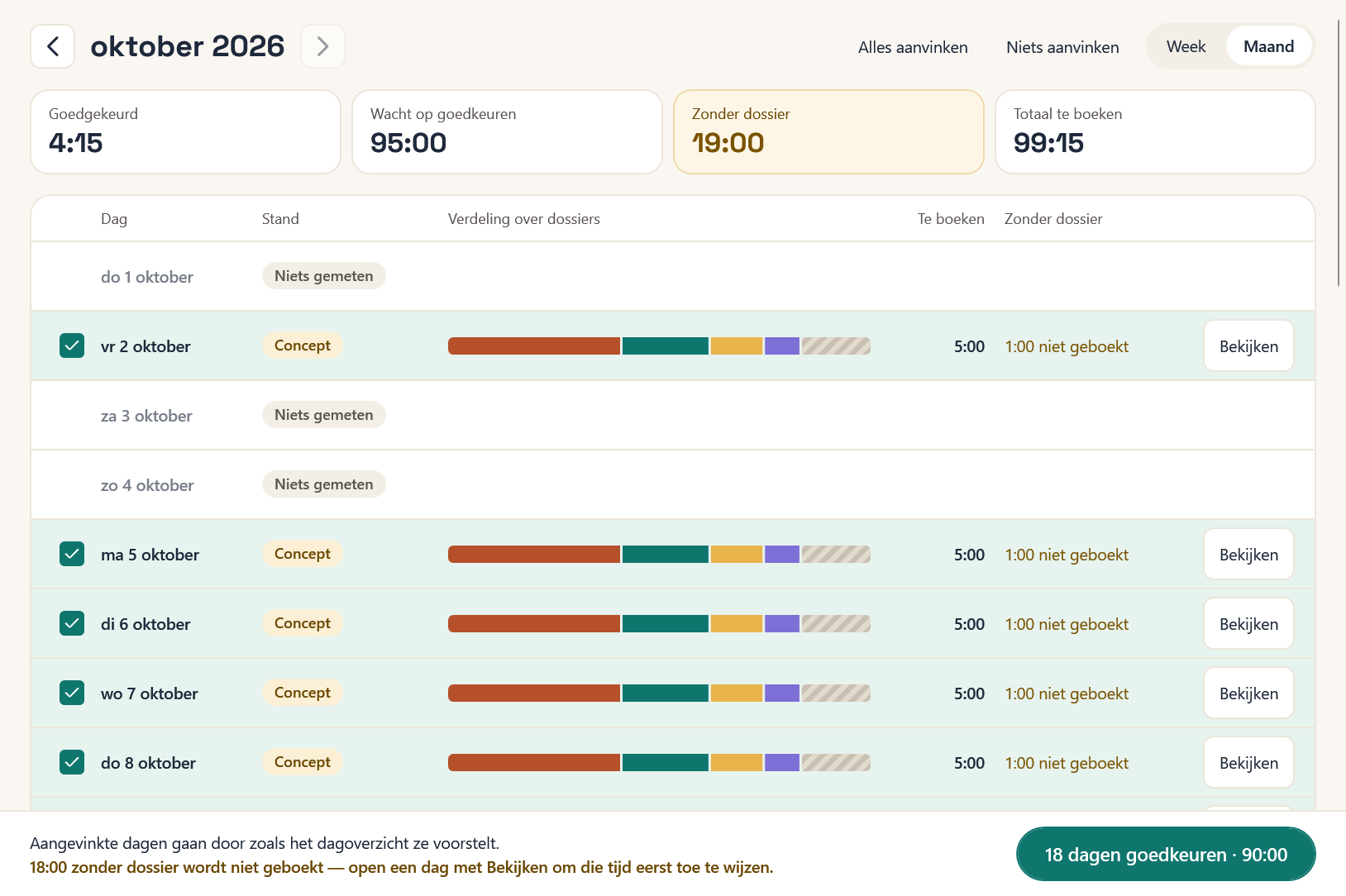Click the 5:00 value for di 6 oktober

click(969, 624)
